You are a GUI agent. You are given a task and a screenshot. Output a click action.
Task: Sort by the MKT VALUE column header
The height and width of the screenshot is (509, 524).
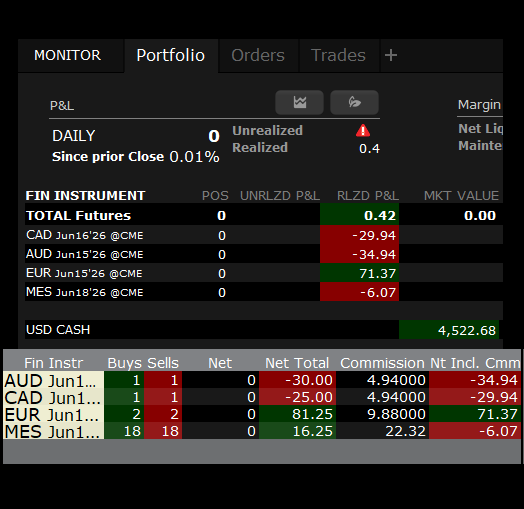[x=461, y=196]
